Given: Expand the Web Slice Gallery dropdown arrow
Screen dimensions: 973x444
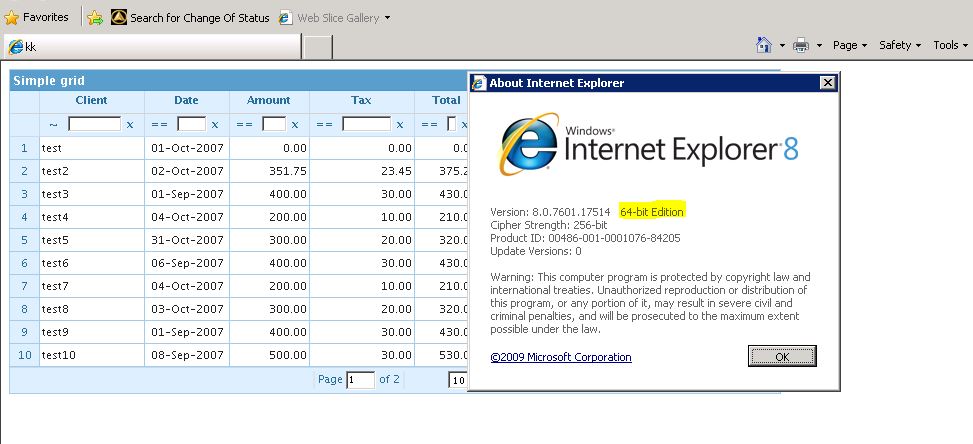Looking at the screenshot, I should (387, 18).
